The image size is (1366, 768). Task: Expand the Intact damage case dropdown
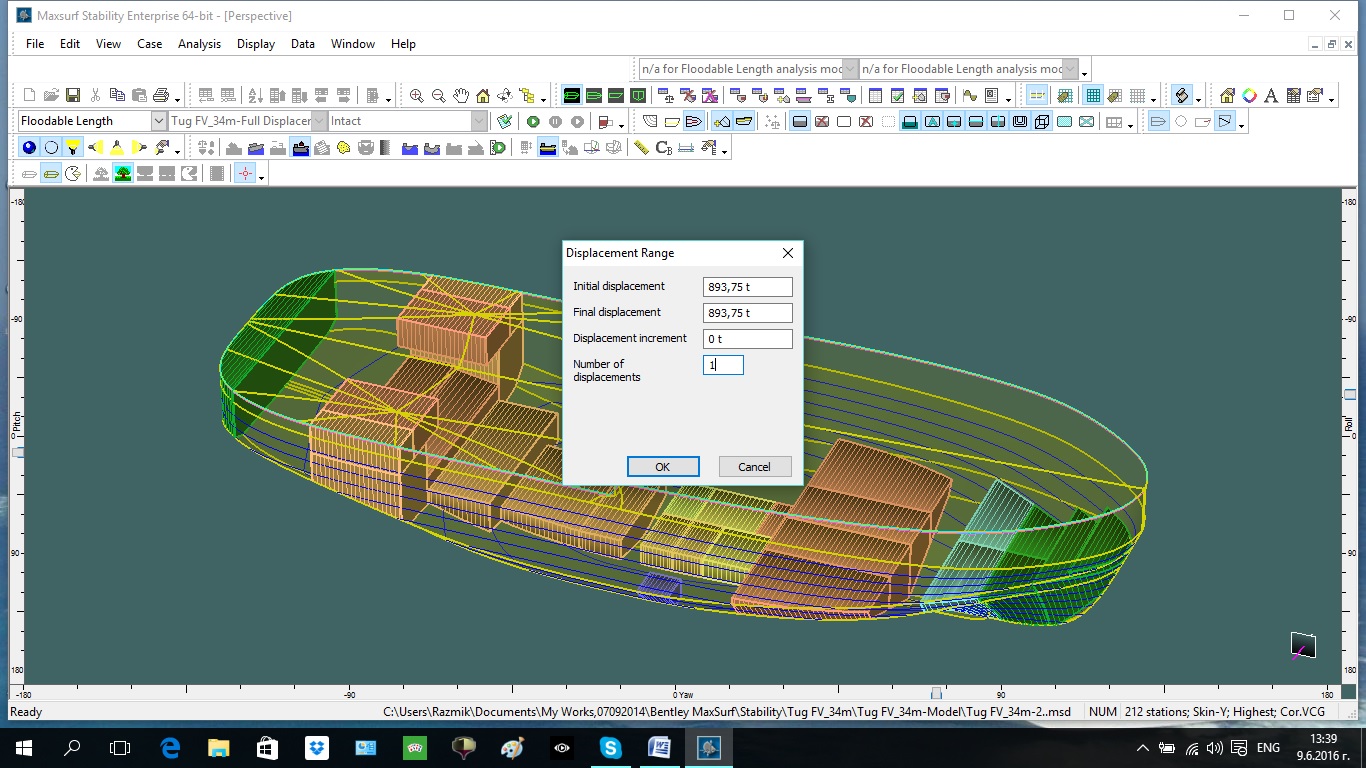(479, 121)
